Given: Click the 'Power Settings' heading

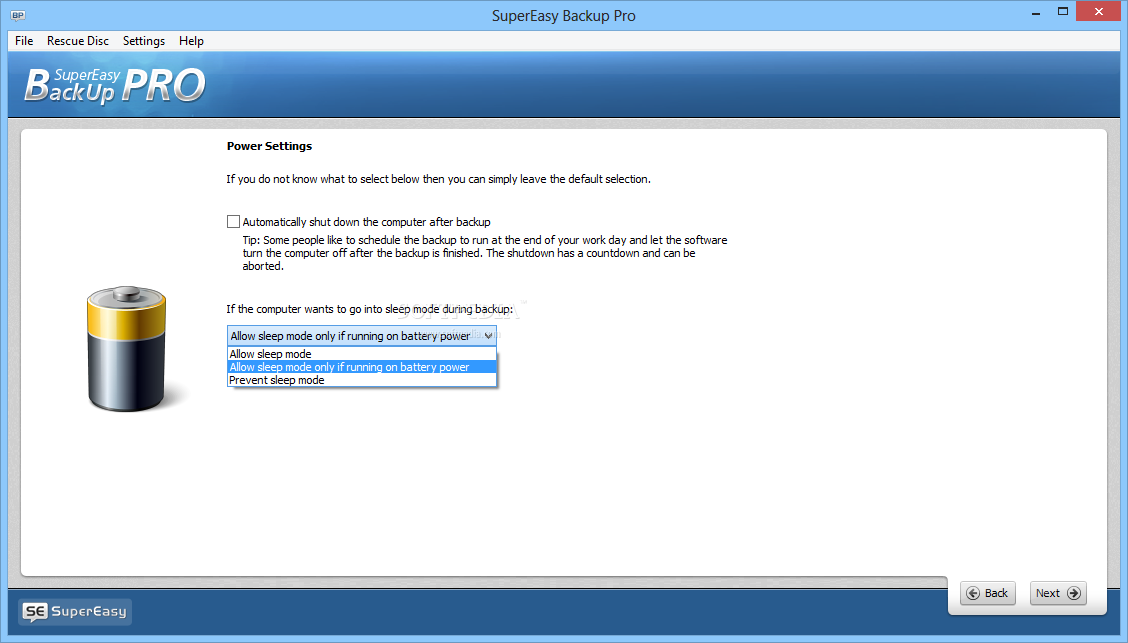Looking at the screenshot, I should pos(269,146).
